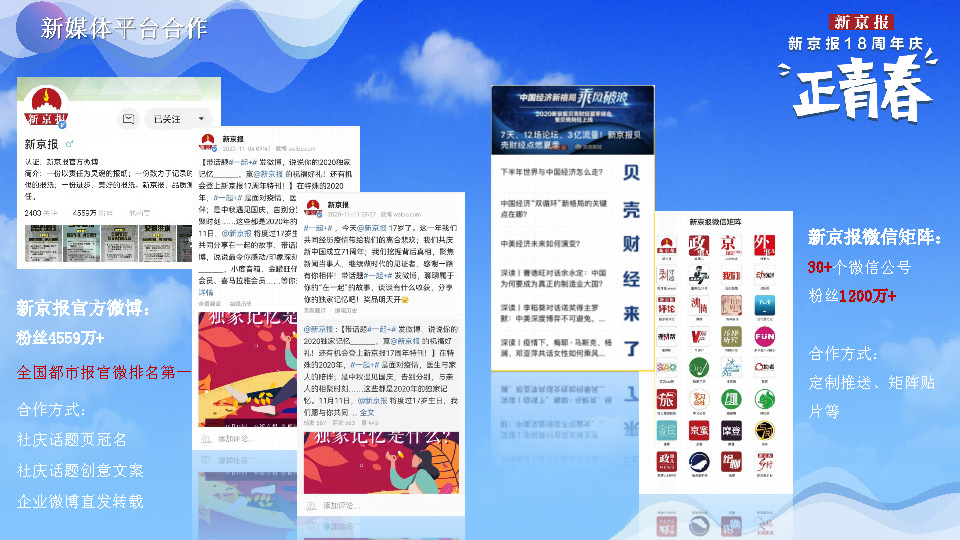Screen dimensions: 960x540
Task: Click the 全文 link in the Weibo post
Action: 367,411
